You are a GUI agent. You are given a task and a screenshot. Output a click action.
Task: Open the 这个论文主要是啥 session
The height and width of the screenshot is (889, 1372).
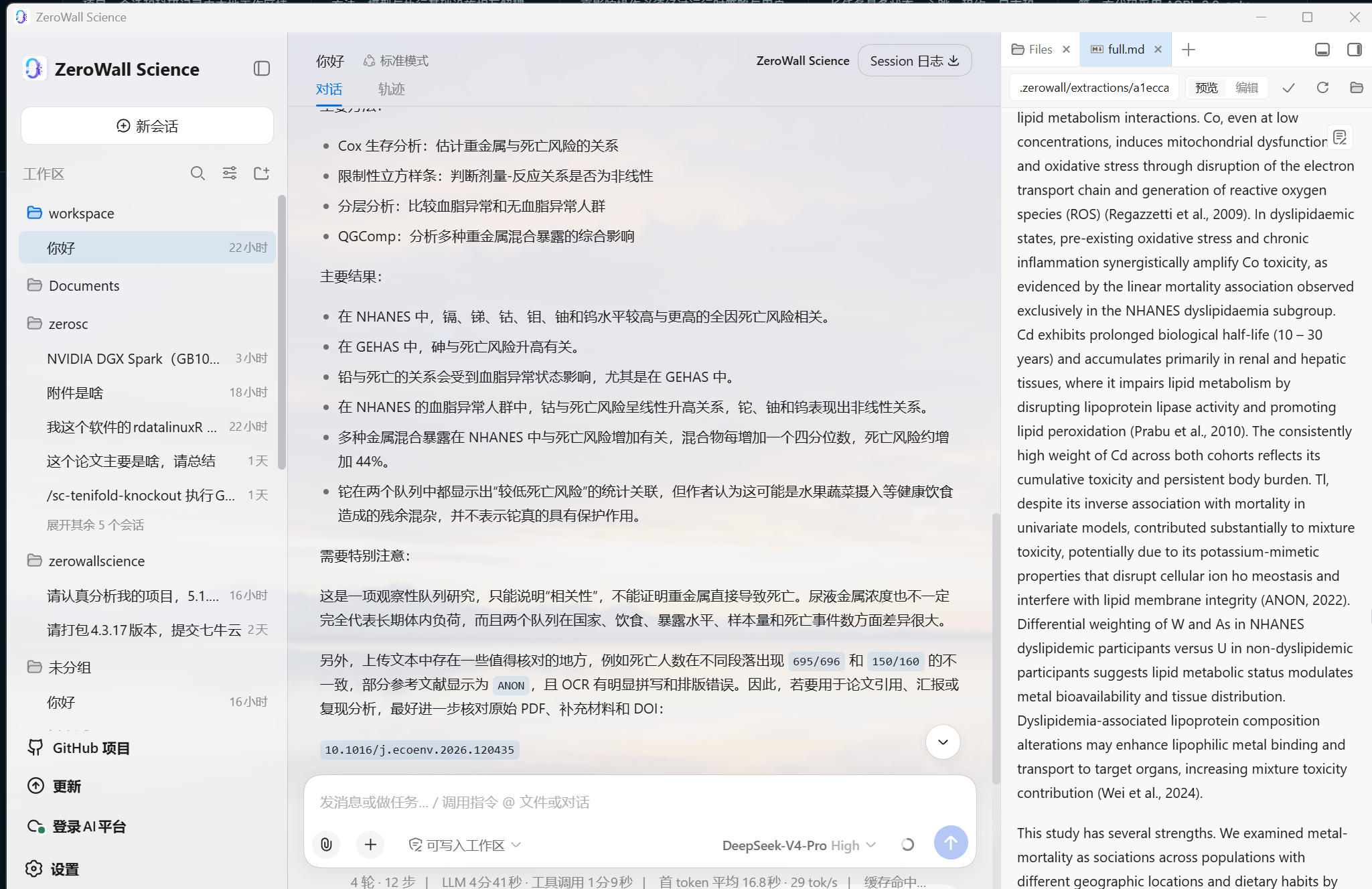[x=147, y=461]
